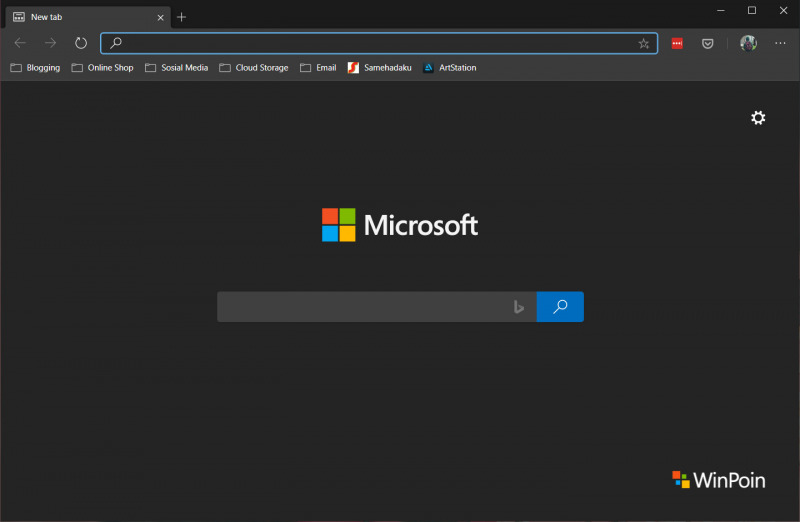Select the New tab tab

[88, 17]
